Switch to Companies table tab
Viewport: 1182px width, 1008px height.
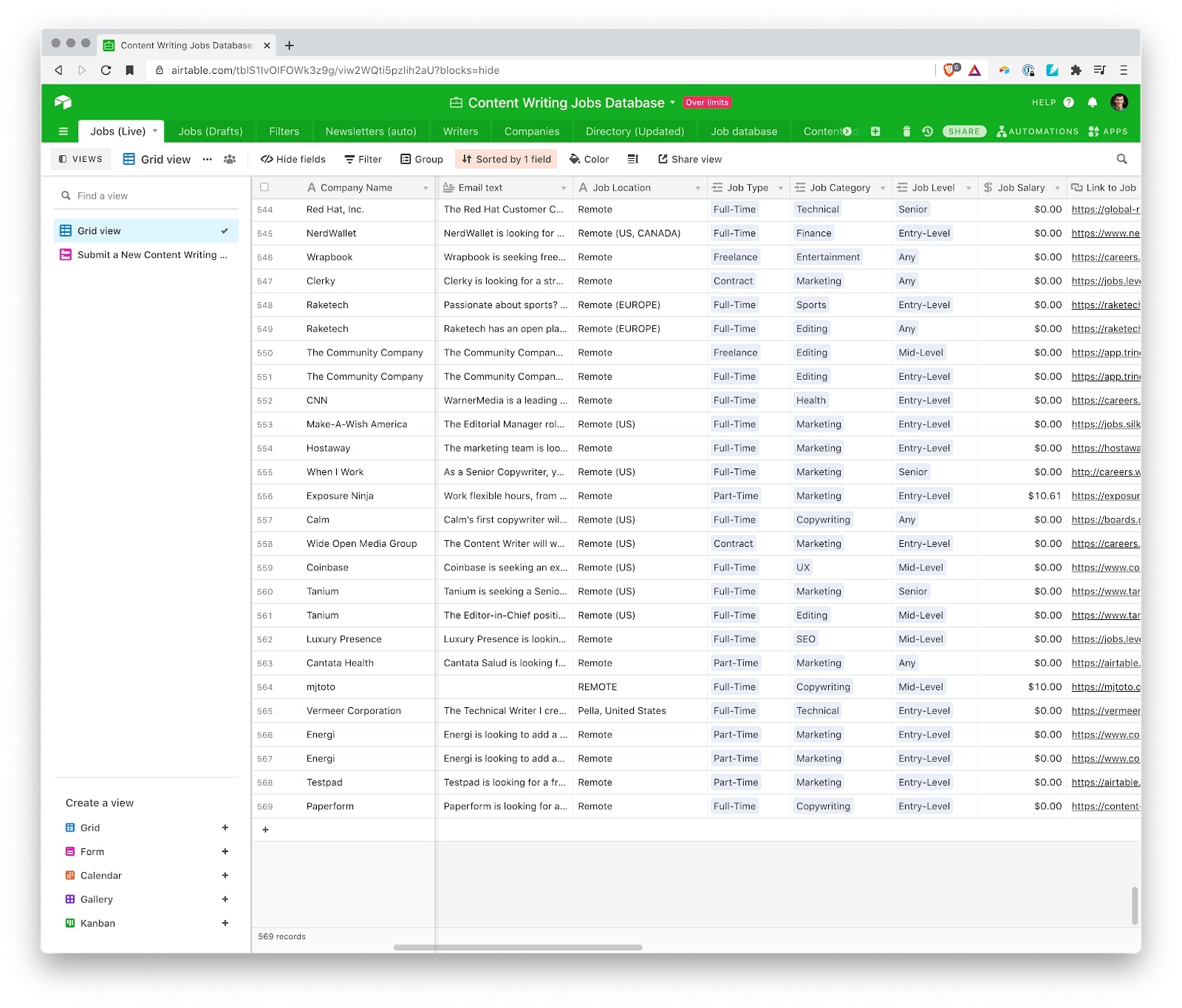coord(532,132)
